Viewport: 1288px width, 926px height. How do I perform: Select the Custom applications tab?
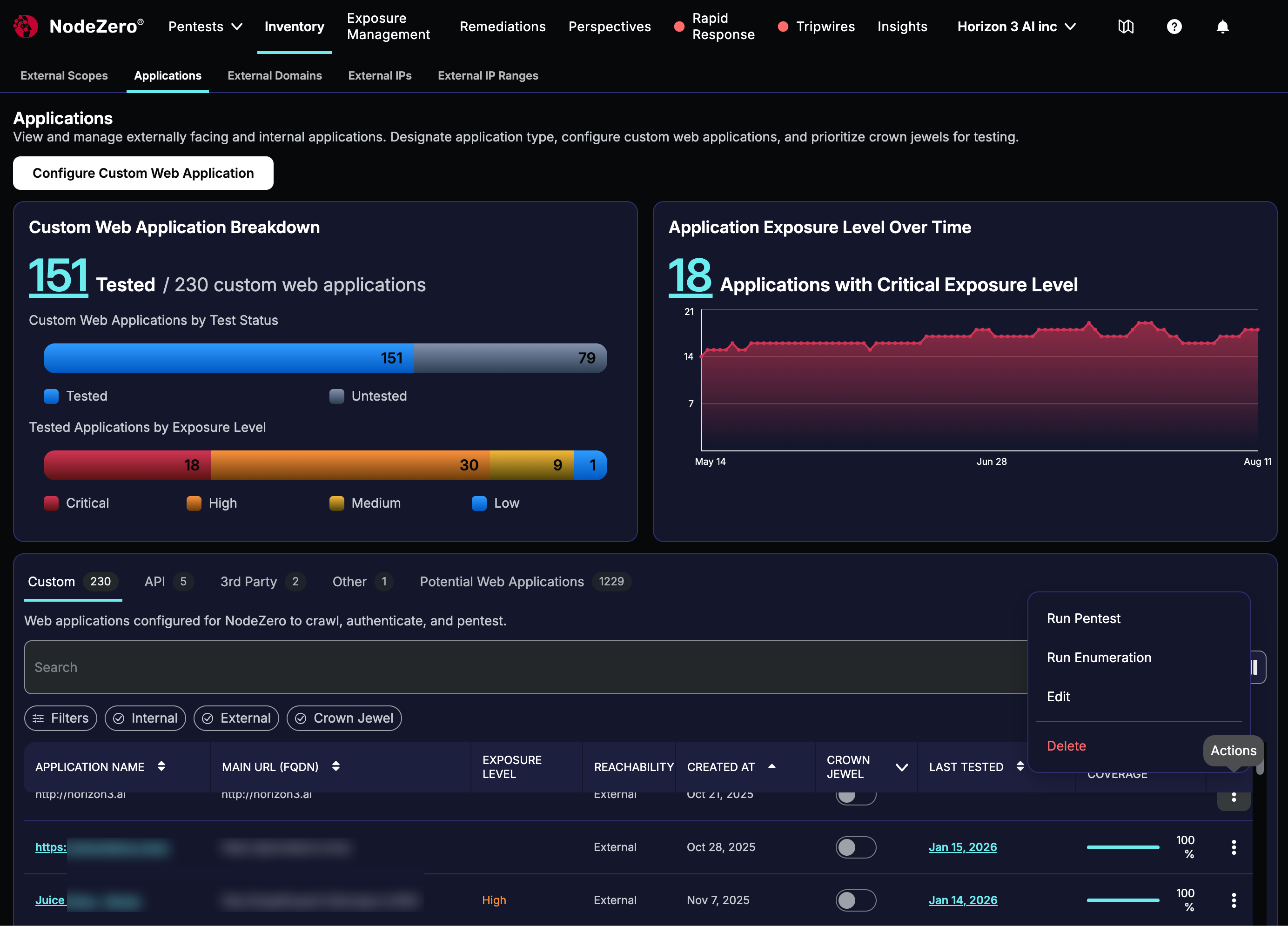[73, 581]
